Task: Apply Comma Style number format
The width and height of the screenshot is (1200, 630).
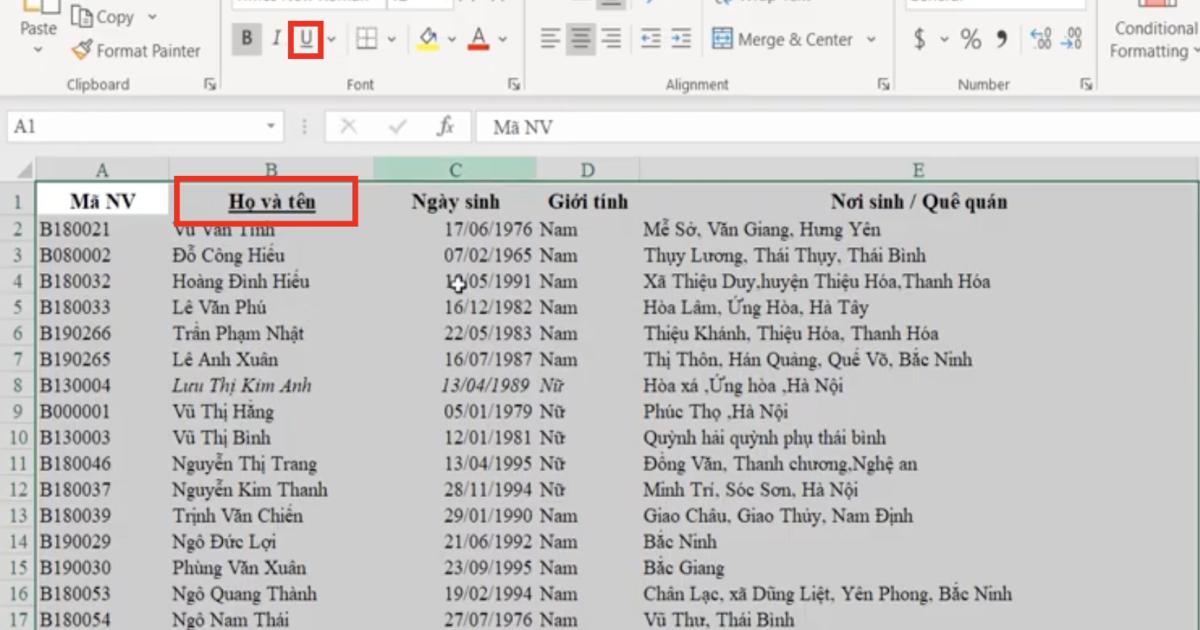Action: pyautogui.click(x=1001, y=39)
